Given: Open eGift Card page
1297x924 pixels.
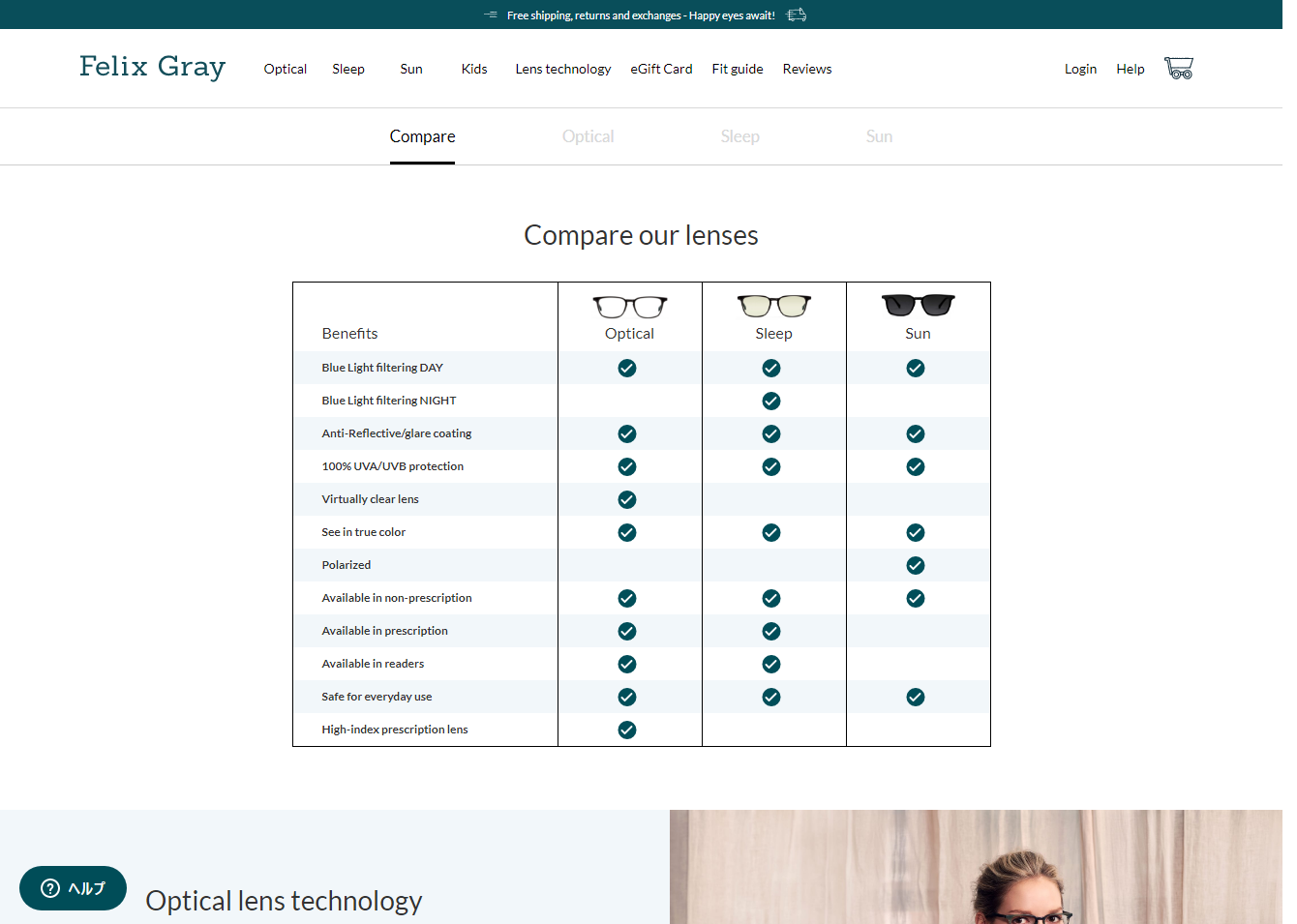Looking at the screenshot, I should click(661, 69).
